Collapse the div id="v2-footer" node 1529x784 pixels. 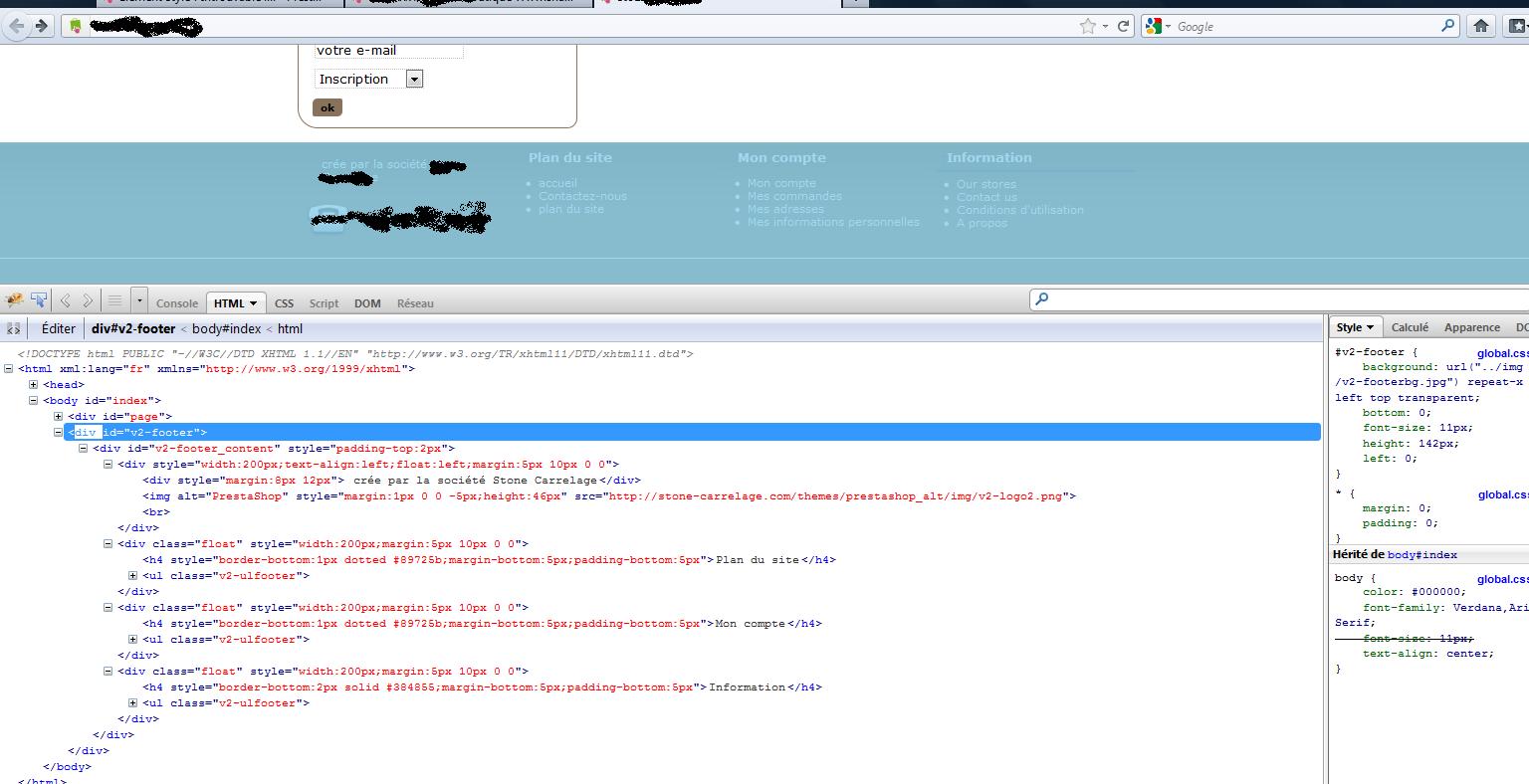59,433
